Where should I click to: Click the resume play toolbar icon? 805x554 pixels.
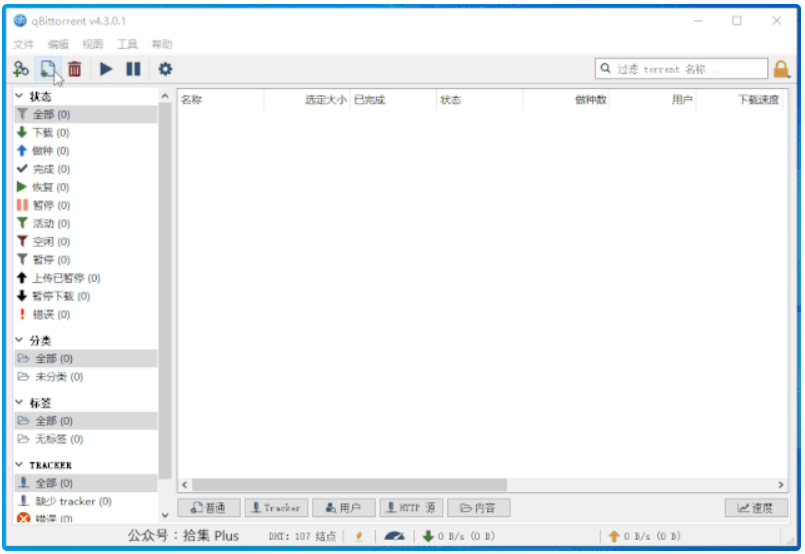pyautogui.click(x=106, y=69)
